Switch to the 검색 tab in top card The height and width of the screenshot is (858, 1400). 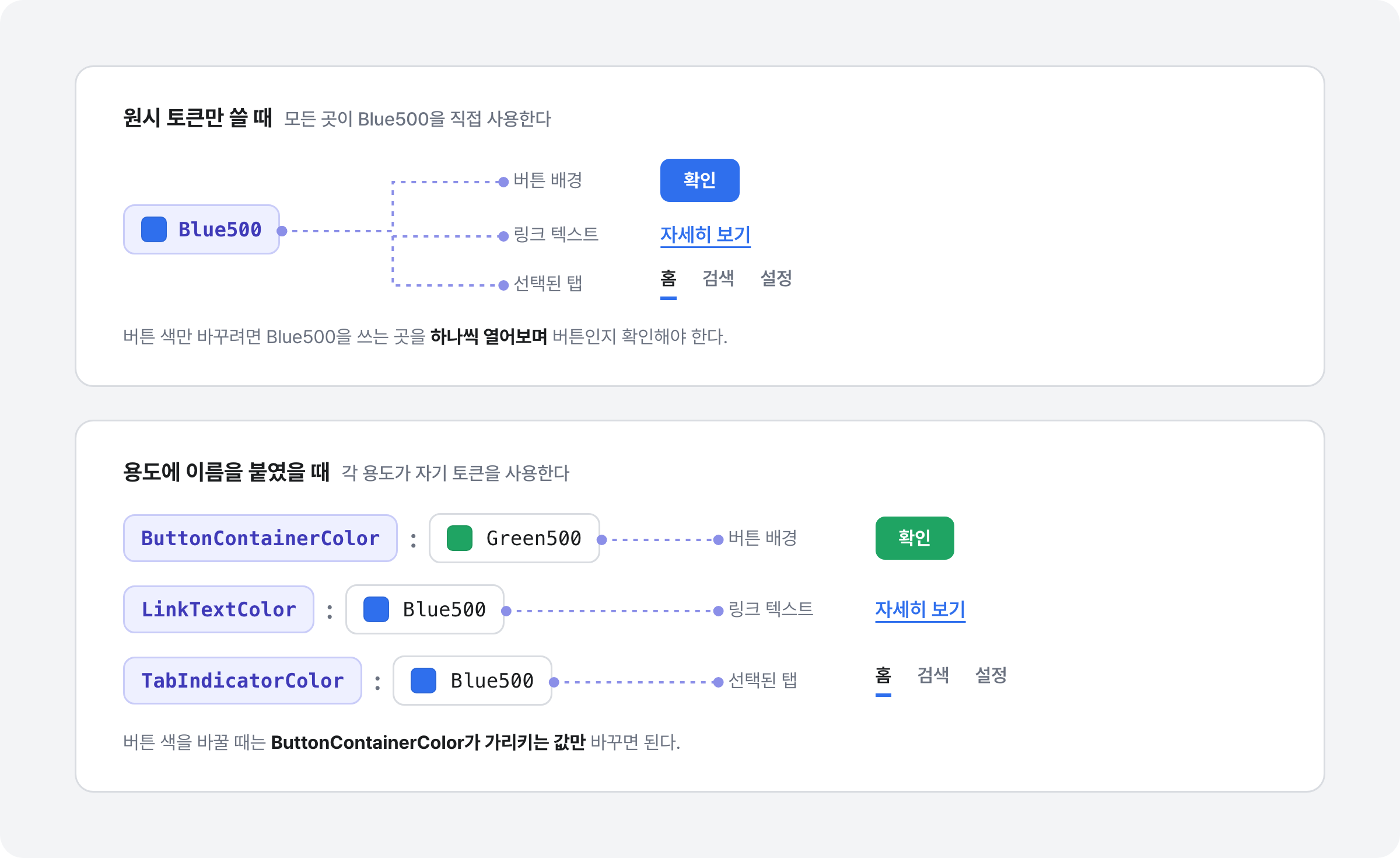(x=718, y=278)
